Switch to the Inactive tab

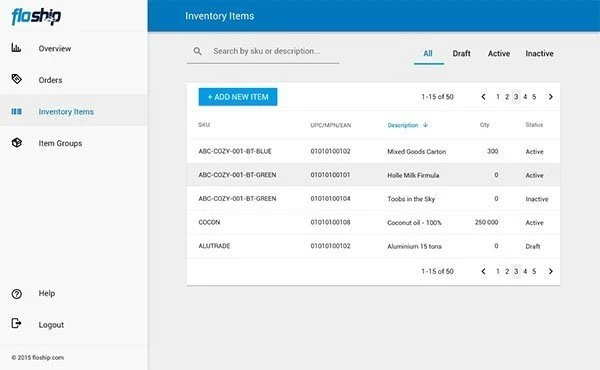[539, 54]
